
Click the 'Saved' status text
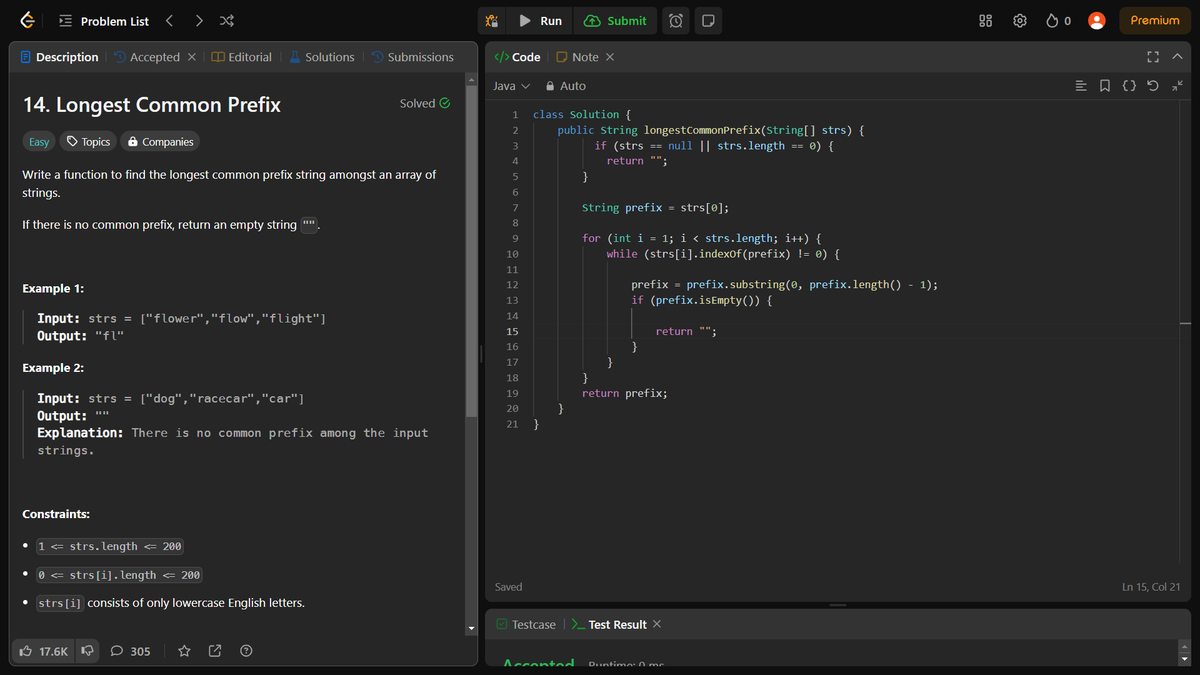[x=509, y=587]
